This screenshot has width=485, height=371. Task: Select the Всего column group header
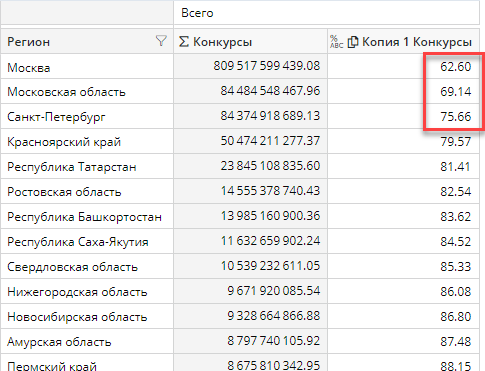coord(326,13)
